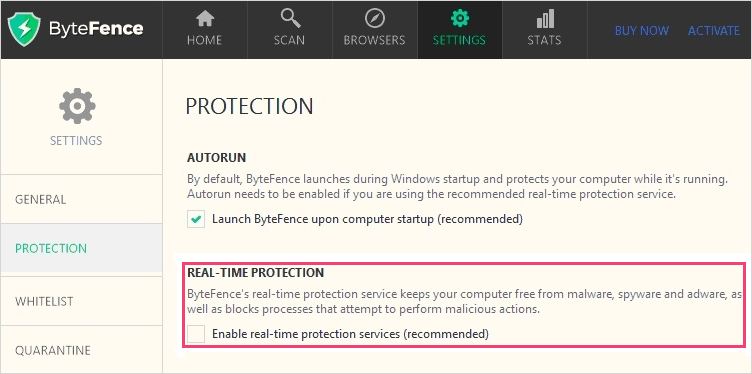Click the ACTIVATE link
This screenshot has height=374, width=752.
(714, 31)
